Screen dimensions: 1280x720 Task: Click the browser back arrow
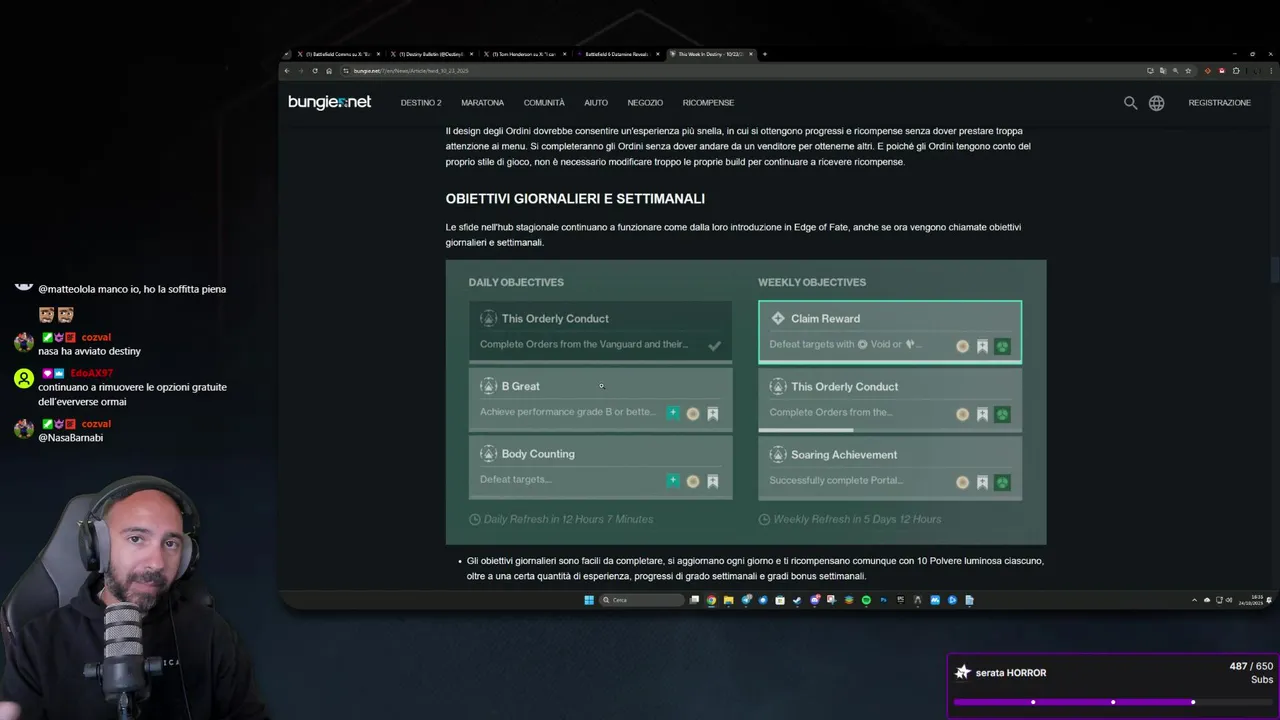(287, 71)
